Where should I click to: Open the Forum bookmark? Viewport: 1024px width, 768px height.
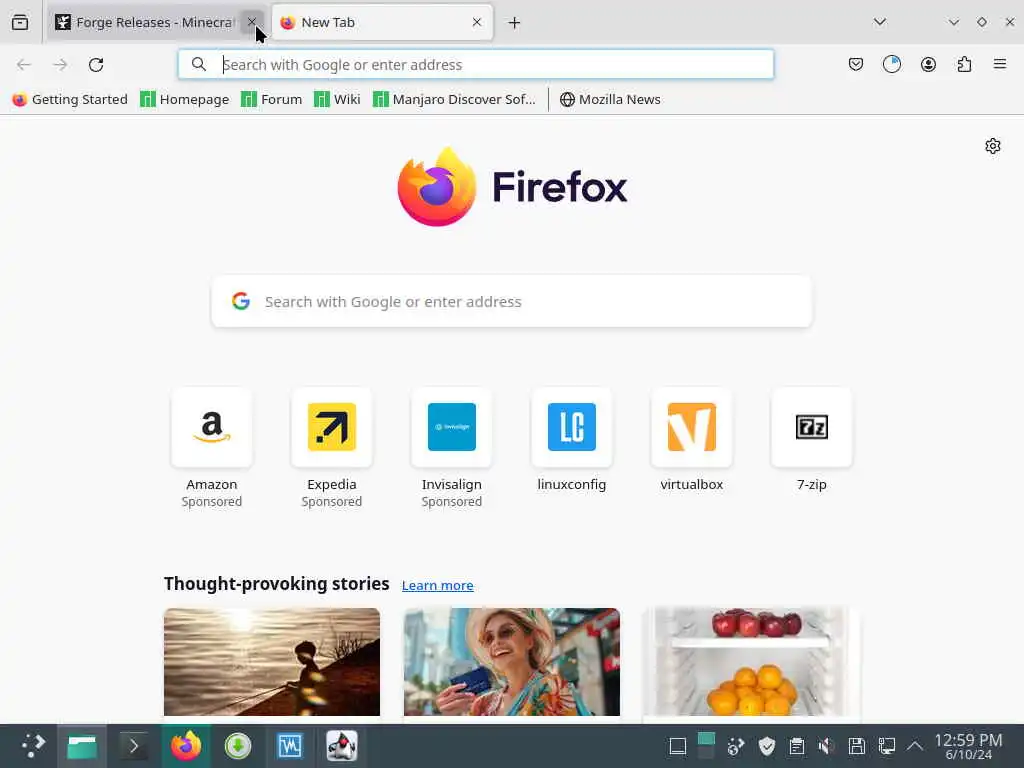tap(272, 99)
